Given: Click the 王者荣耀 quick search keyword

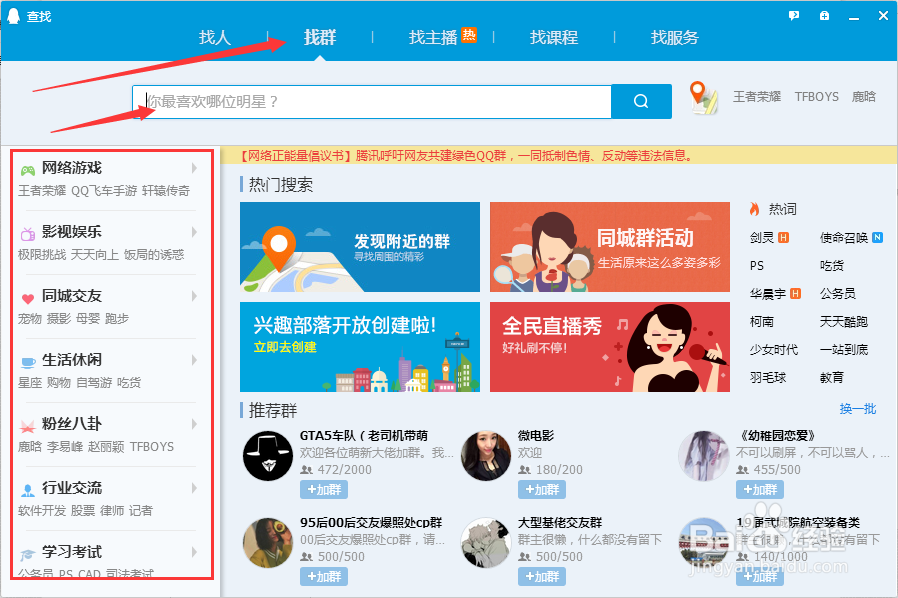Looking at the screenshot, I should coord(757,97).
